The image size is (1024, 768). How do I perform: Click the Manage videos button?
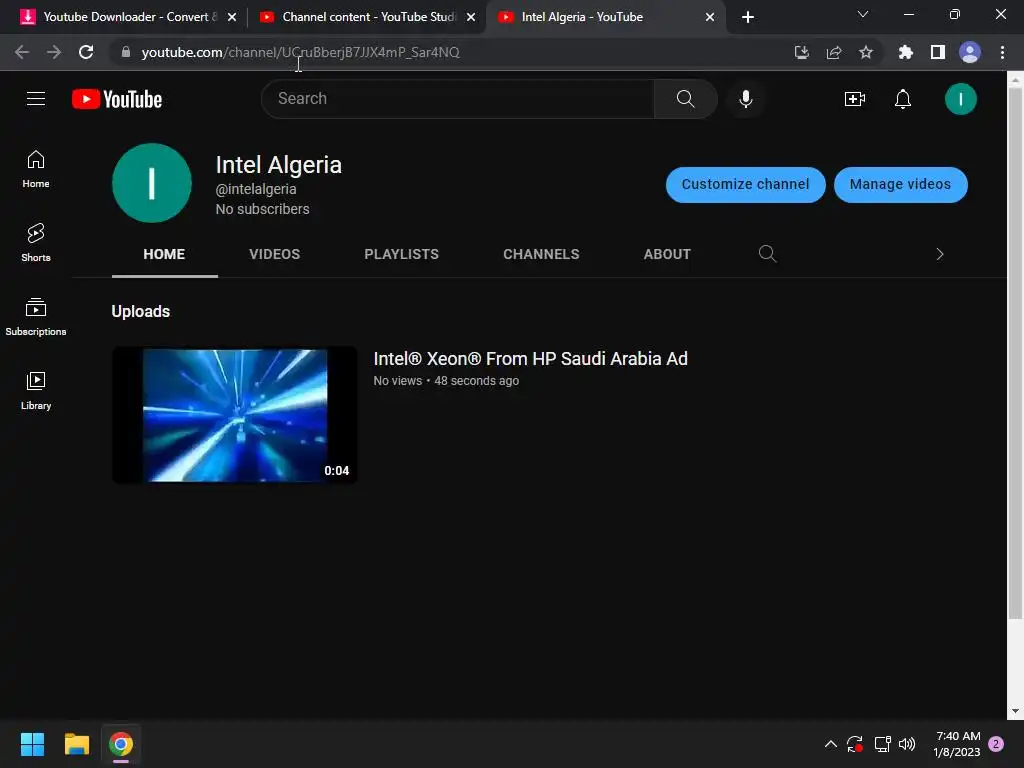coord(900,184)
